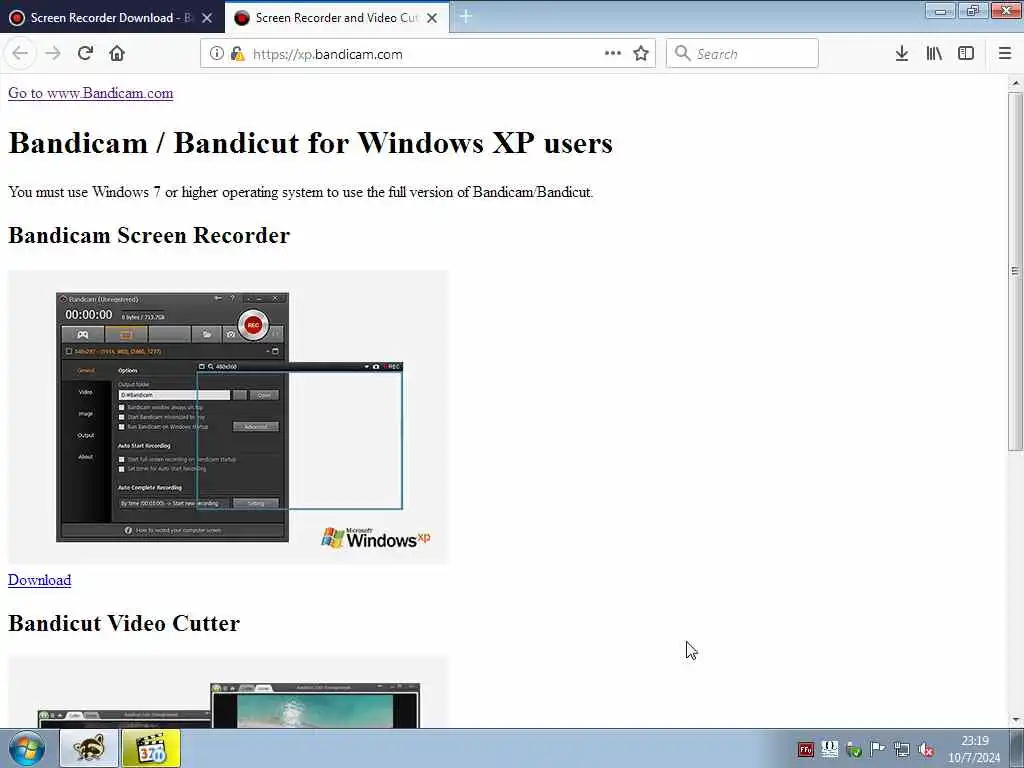This screenshot has width=1024, height=768.
Task: Select the Screen Recorder and Video Cutter tab
Action: coord(337,18)
